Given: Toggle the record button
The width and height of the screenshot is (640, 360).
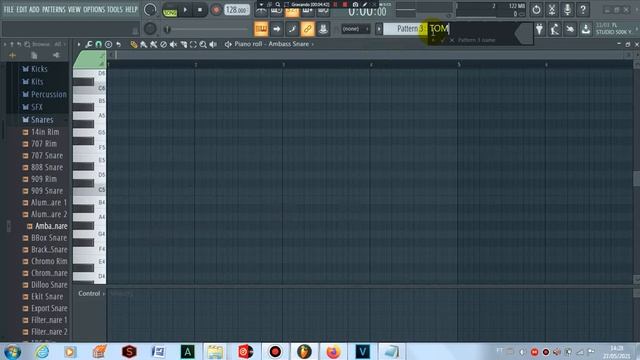Looking at the screenshot, I should pyautogui.click(x=216, y=10).
